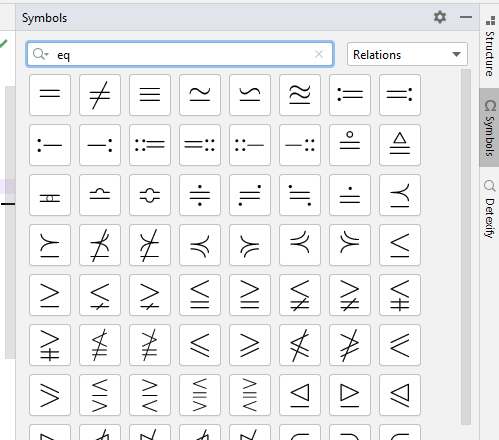Open the Detexify side tab

490,209
